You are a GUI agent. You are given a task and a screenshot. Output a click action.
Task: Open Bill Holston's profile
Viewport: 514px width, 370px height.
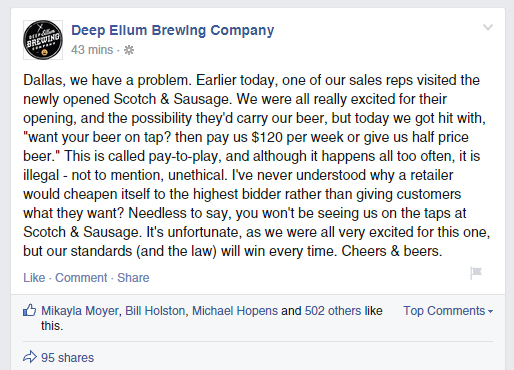155,311
